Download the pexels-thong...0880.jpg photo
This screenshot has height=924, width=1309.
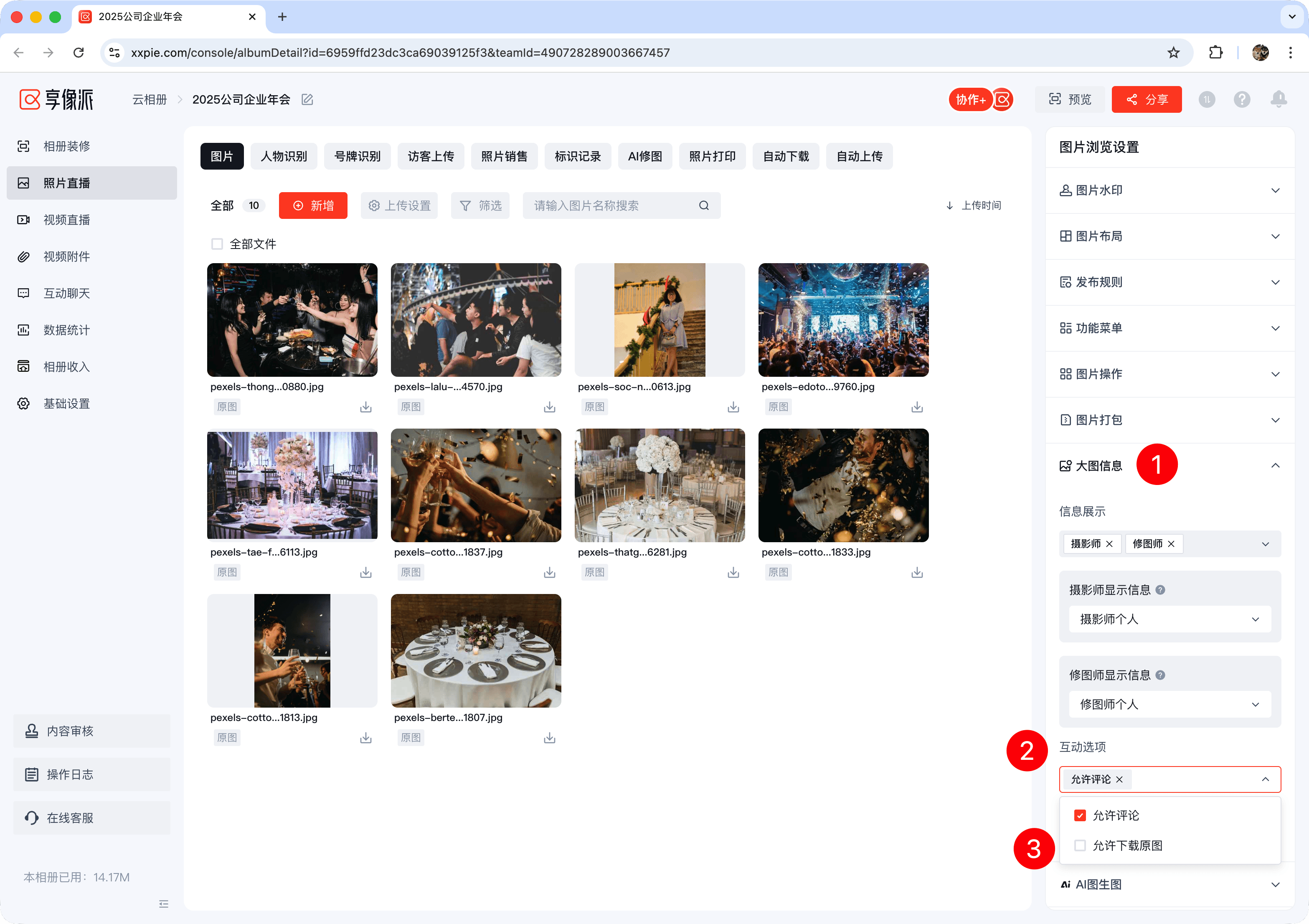[x=365, y=407]
